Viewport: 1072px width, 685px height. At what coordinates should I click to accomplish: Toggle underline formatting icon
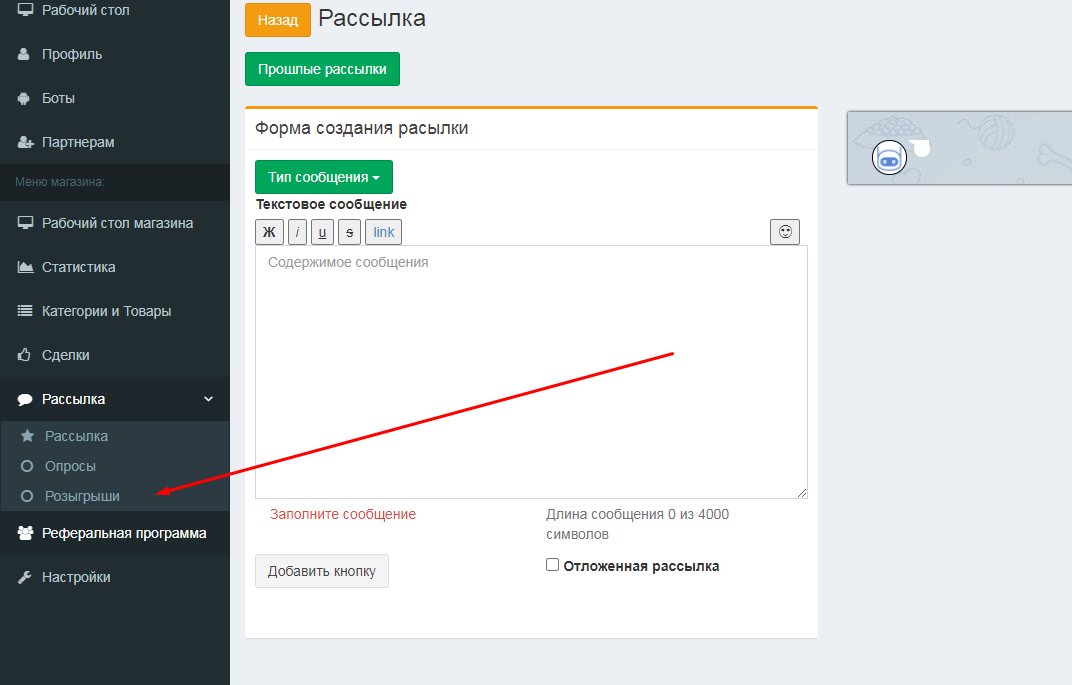pos(322,232)
